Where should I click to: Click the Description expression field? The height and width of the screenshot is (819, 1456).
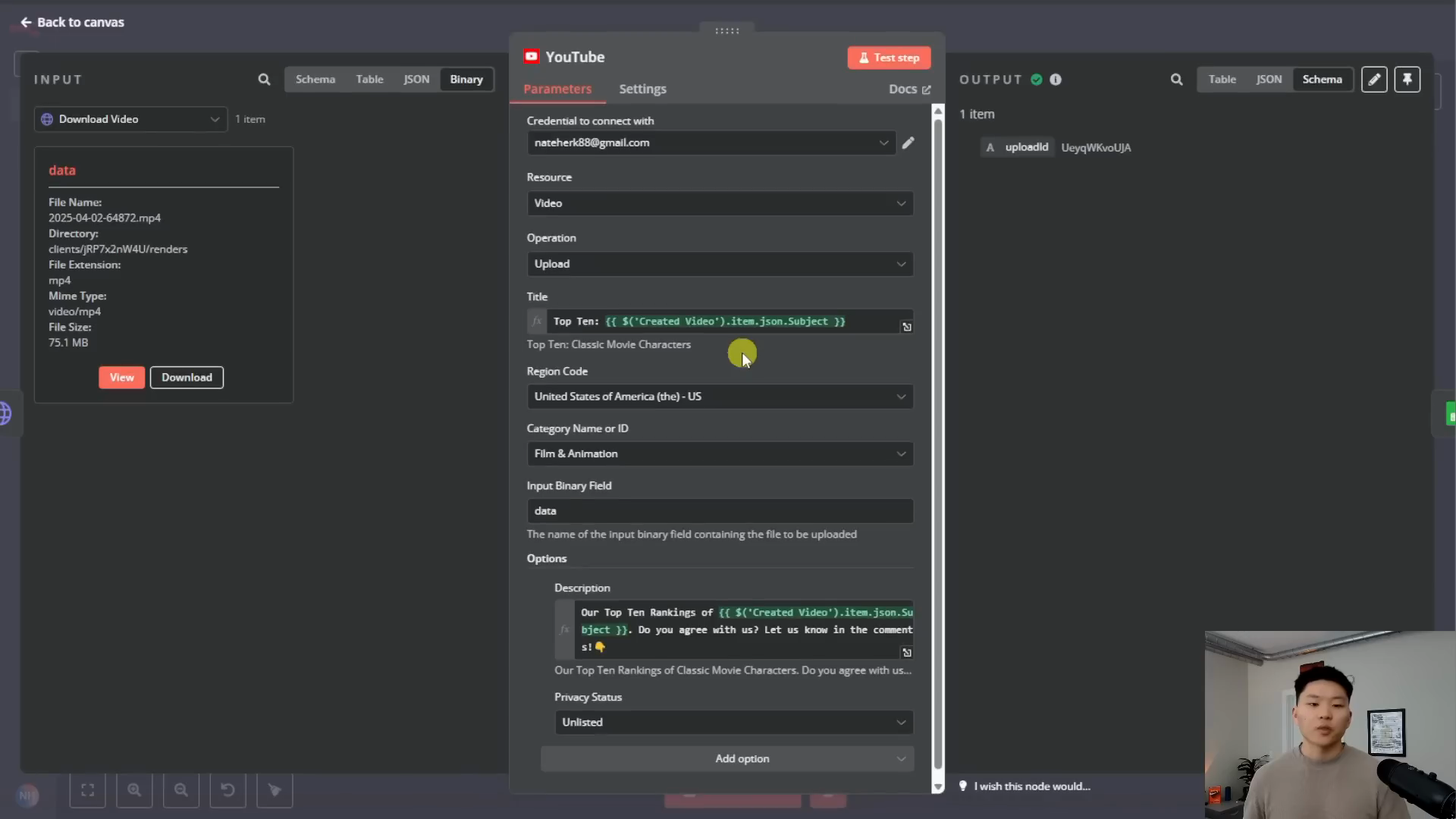[x=744, y=629]
